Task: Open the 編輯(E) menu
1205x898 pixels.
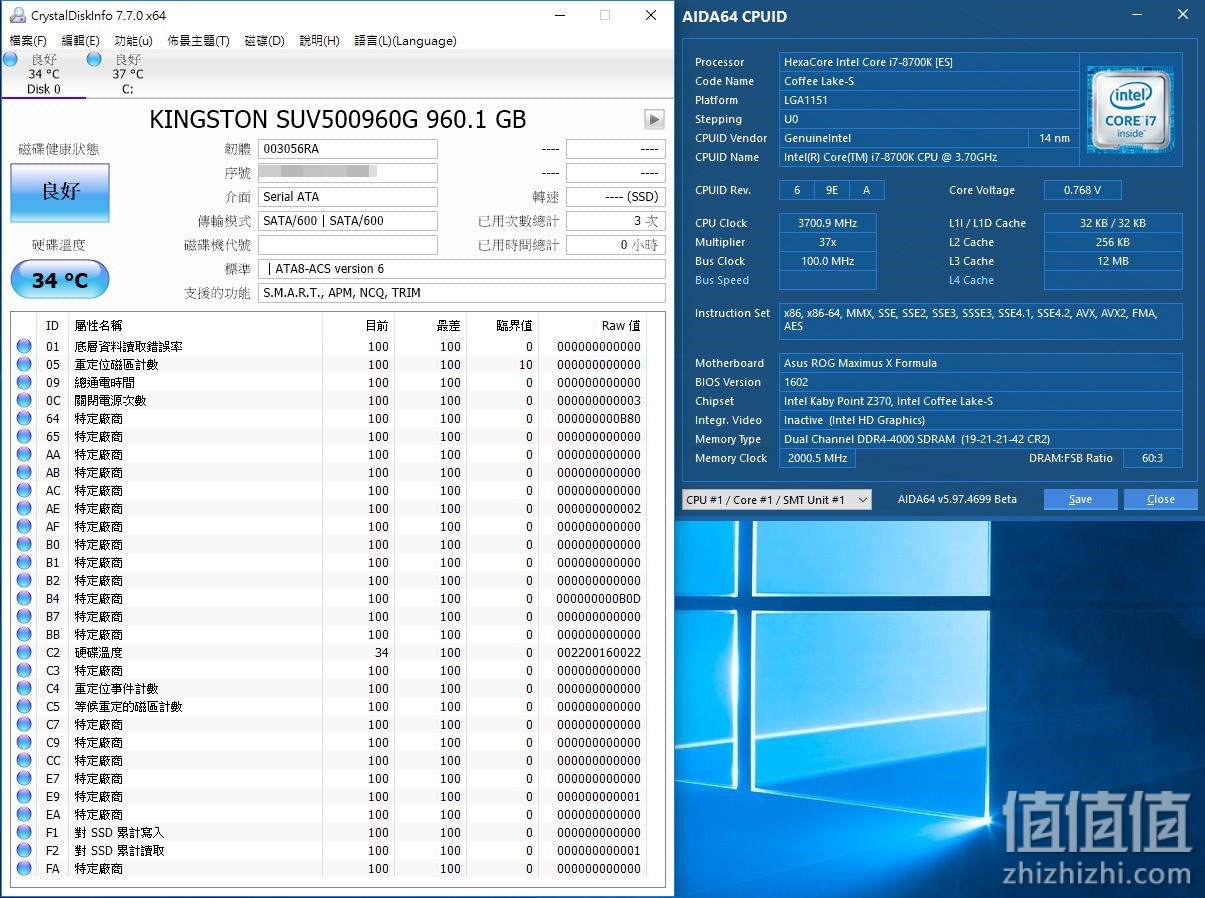Action: point(80,41)
